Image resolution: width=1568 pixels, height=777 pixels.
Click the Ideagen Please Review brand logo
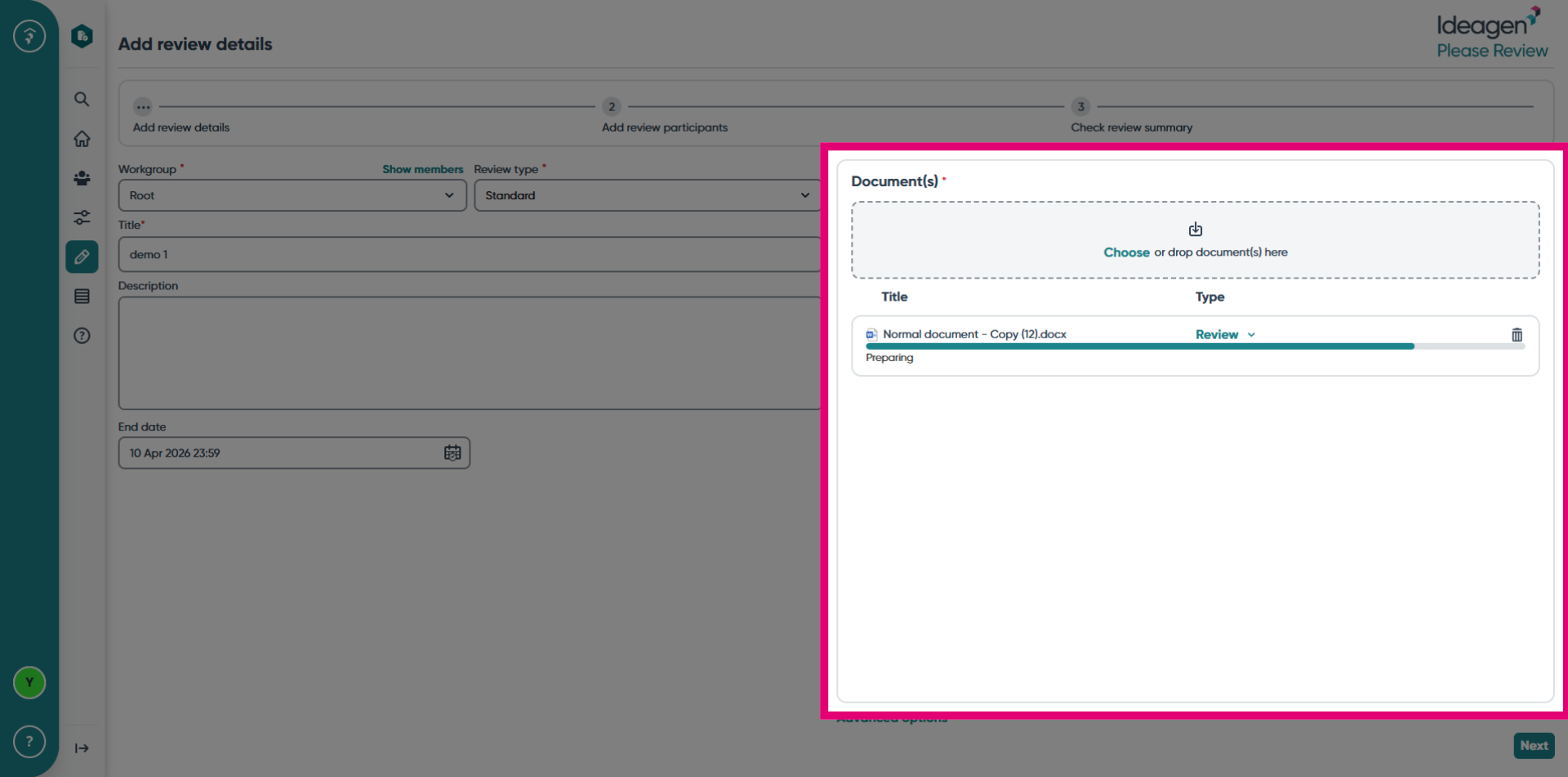1491,33
